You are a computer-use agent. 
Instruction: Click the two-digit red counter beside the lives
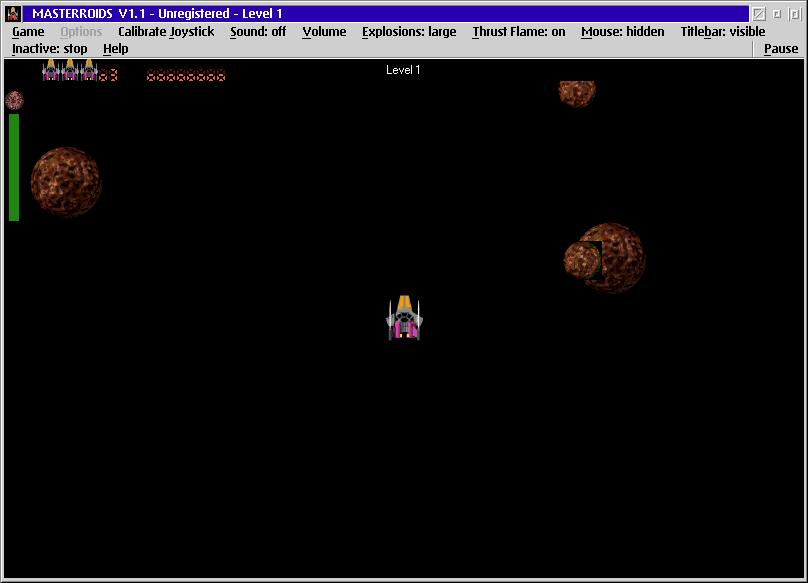coord(108,75)
